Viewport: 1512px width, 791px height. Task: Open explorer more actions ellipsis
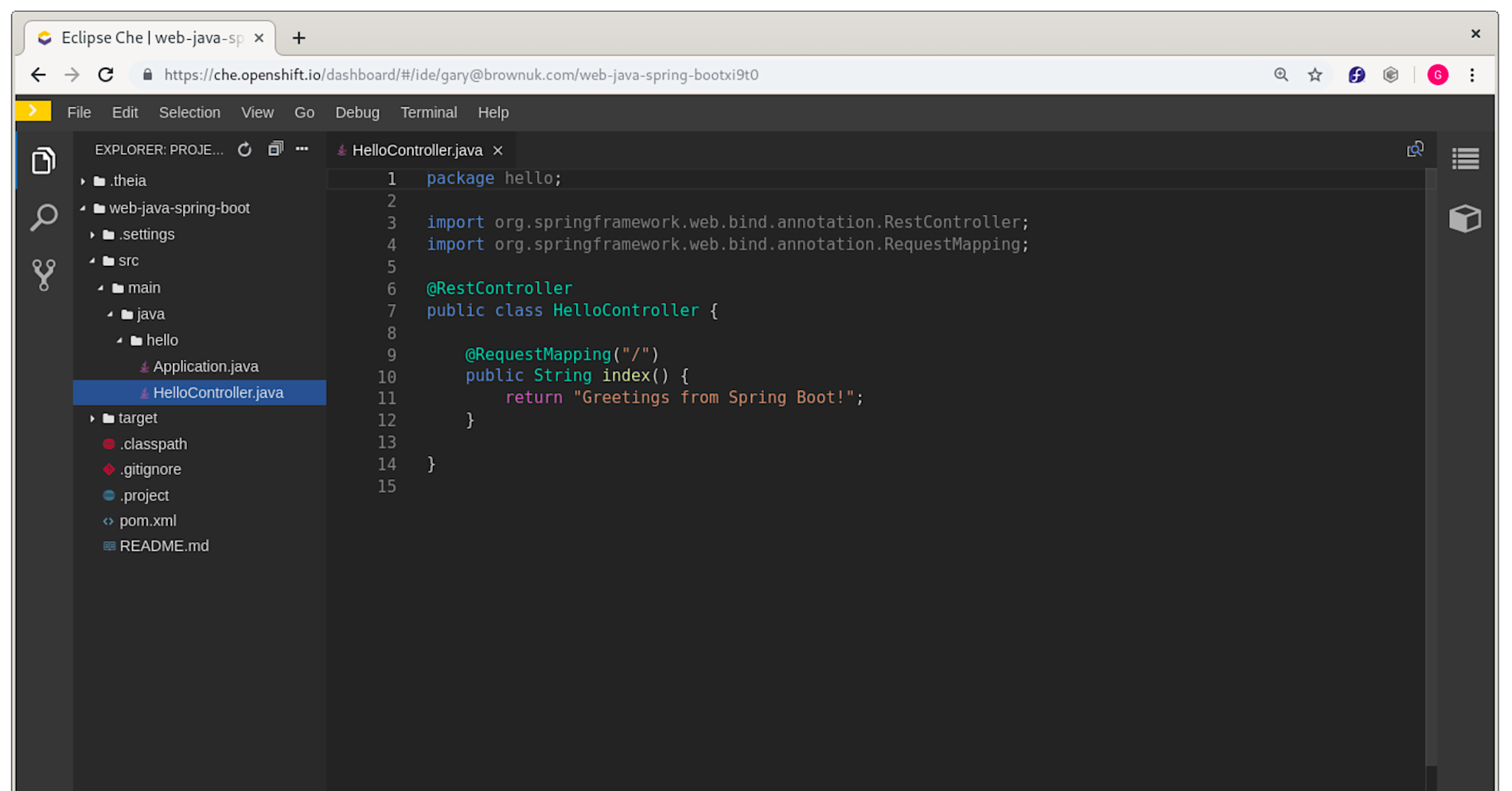tap(302, 150)
